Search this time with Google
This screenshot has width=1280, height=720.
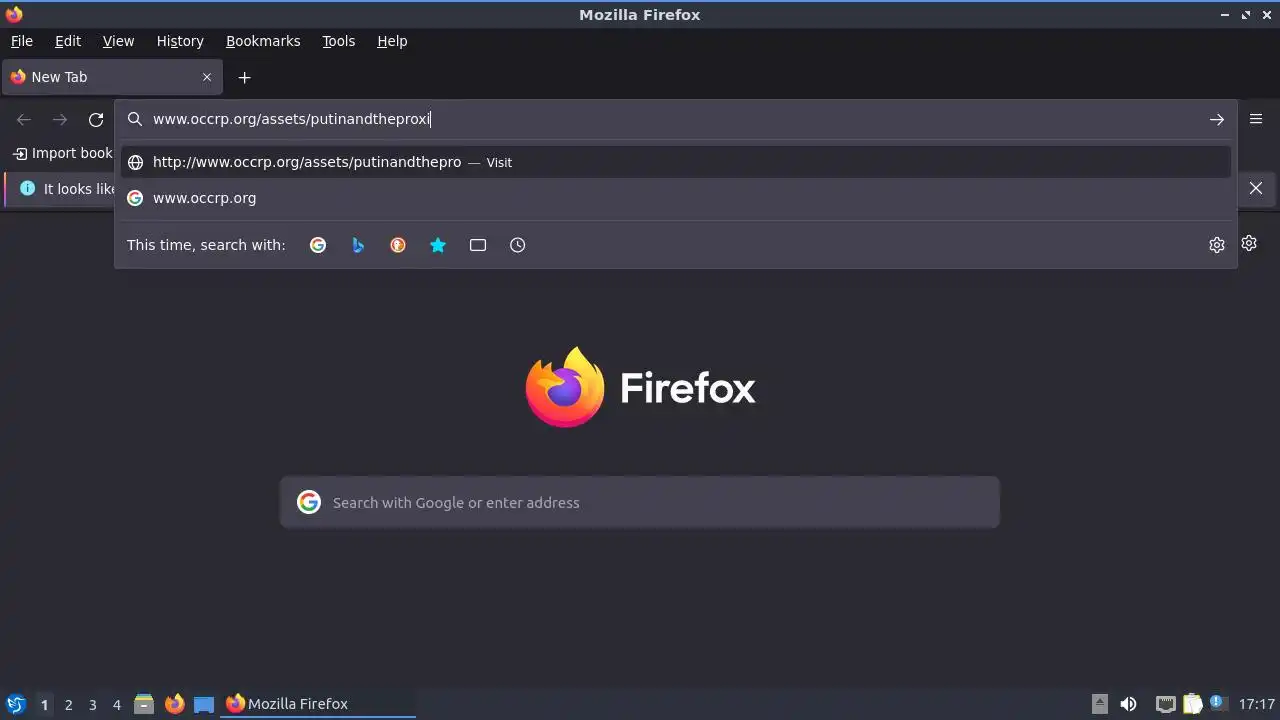pyautogui.click(x=318, y=245)
